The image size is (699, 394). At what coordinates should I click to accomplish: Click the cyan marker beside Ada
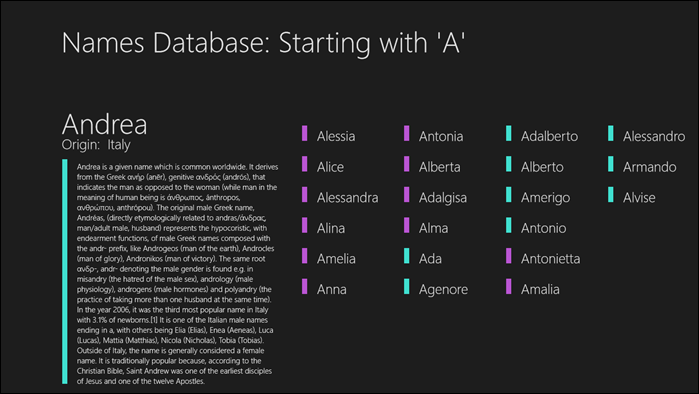[x=407, y=256]
